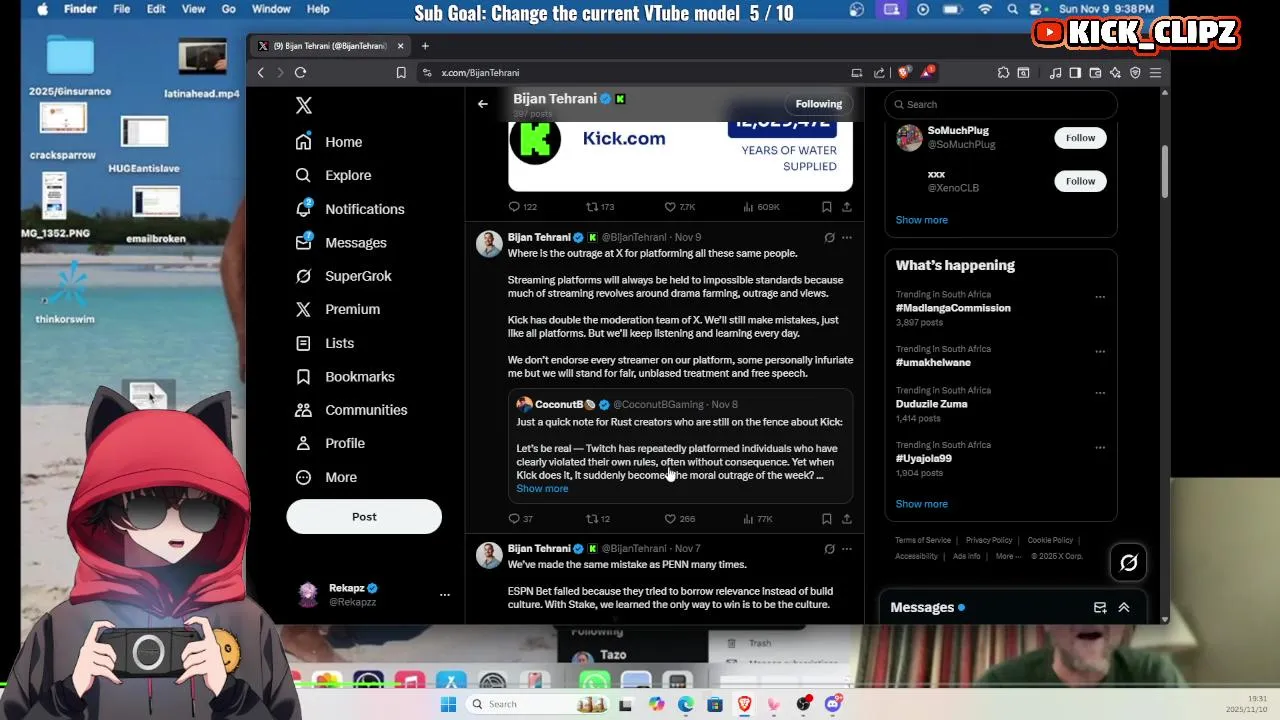Viewport: 1280px width, 720px height.
Task: Open options for Duduzile Zuma trend
Action: point(1100,393)
